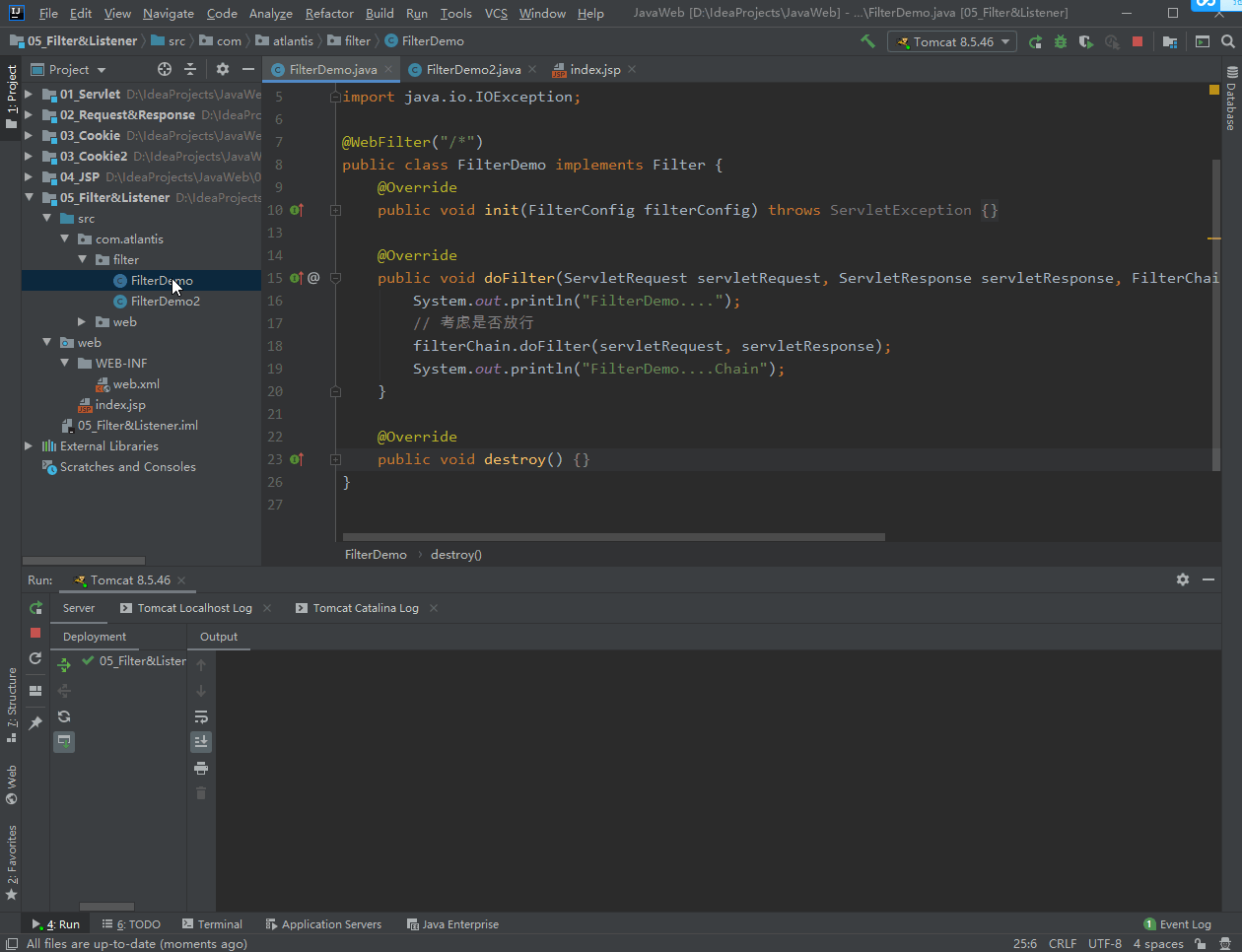1242x952 pixels.
Task: Open Tomcat 8.5.46 run configuration dropdown
Action: tap(952, 41)
